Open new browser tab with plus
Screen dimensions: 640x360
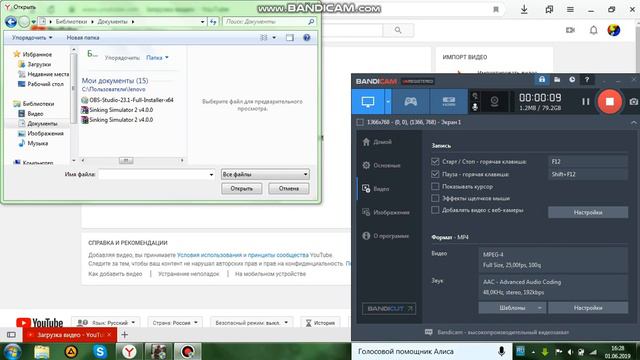tap(124, 335)
